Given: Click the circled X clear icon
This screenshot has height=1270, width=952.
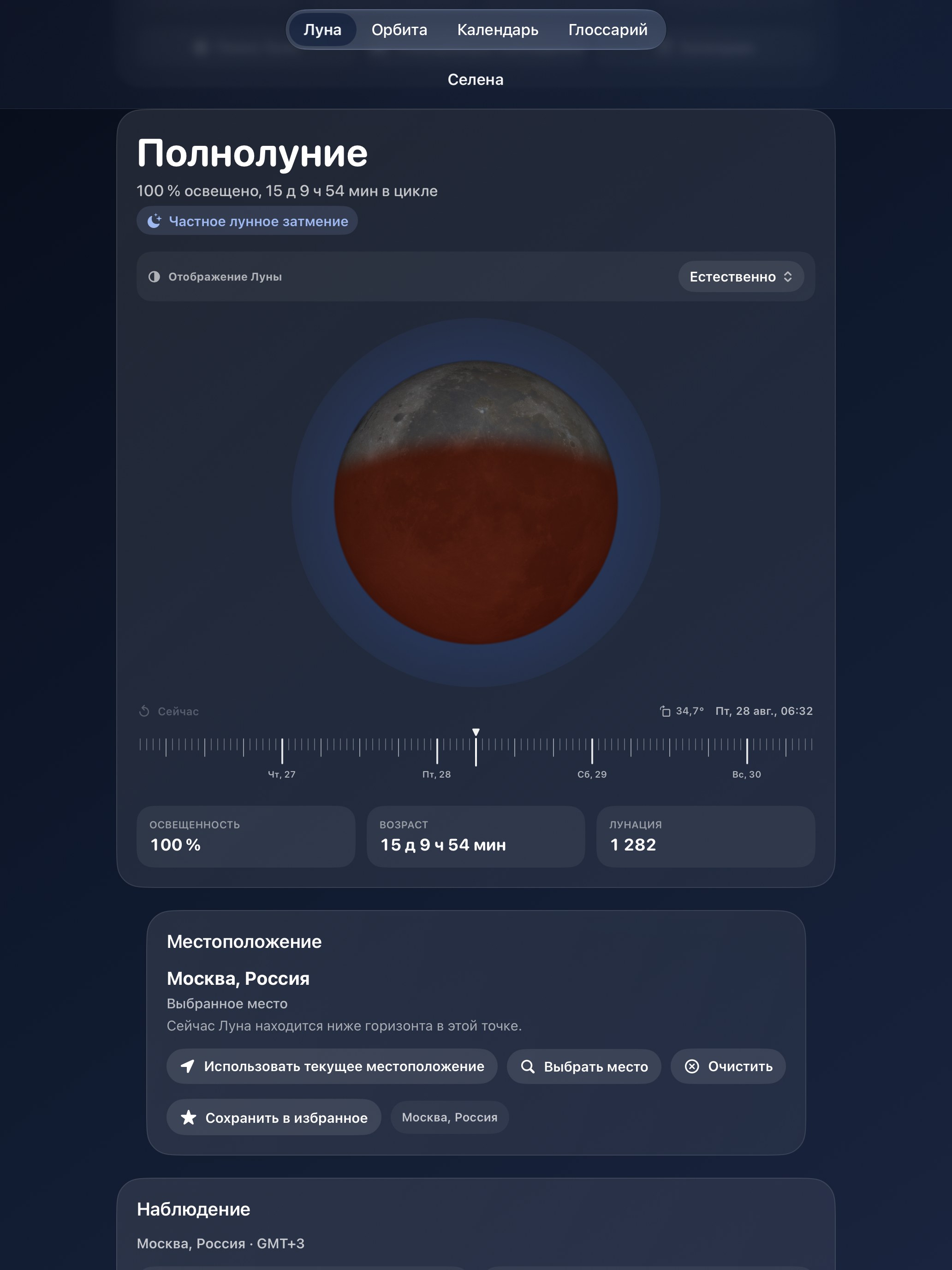Looking at the screenshot, I should (x=692, y=1066).
